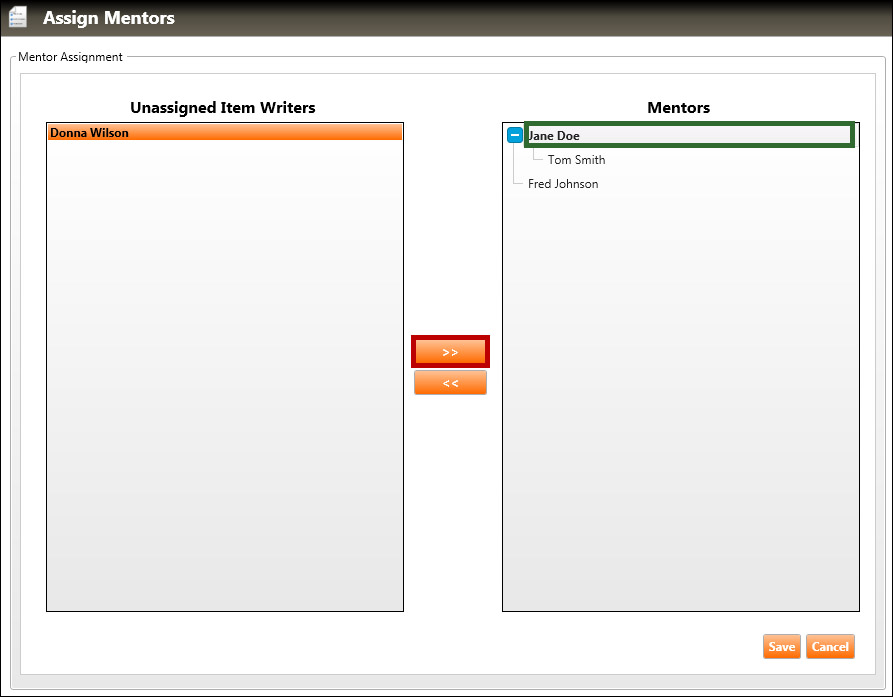Click empty space in the Mentors tree panel
The image size is (893, 697).
click(680, 400)
